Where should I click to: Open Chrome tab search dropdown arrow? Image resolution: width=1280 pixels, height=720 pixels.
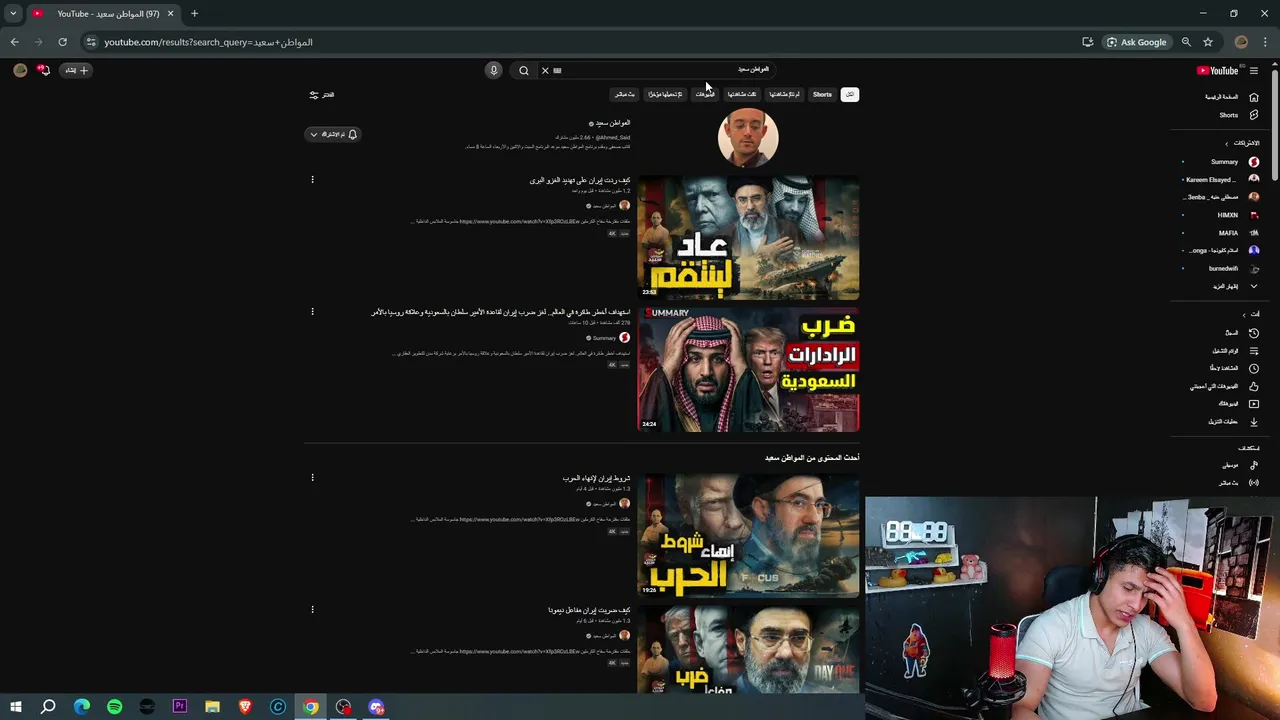(13, 14)
